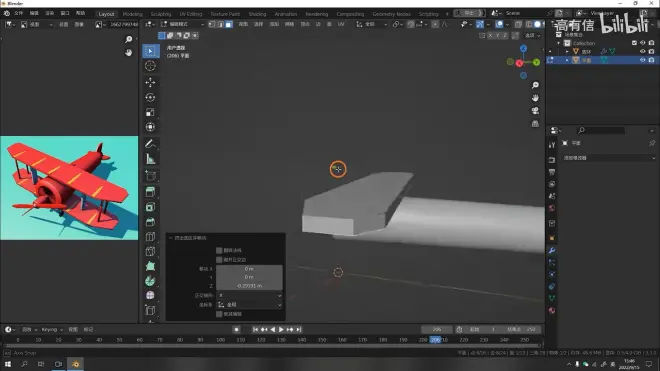This screenshot has width=660, height=371.
Task: Open the UV menu in viewport header
Action: [x=341, y=24]
